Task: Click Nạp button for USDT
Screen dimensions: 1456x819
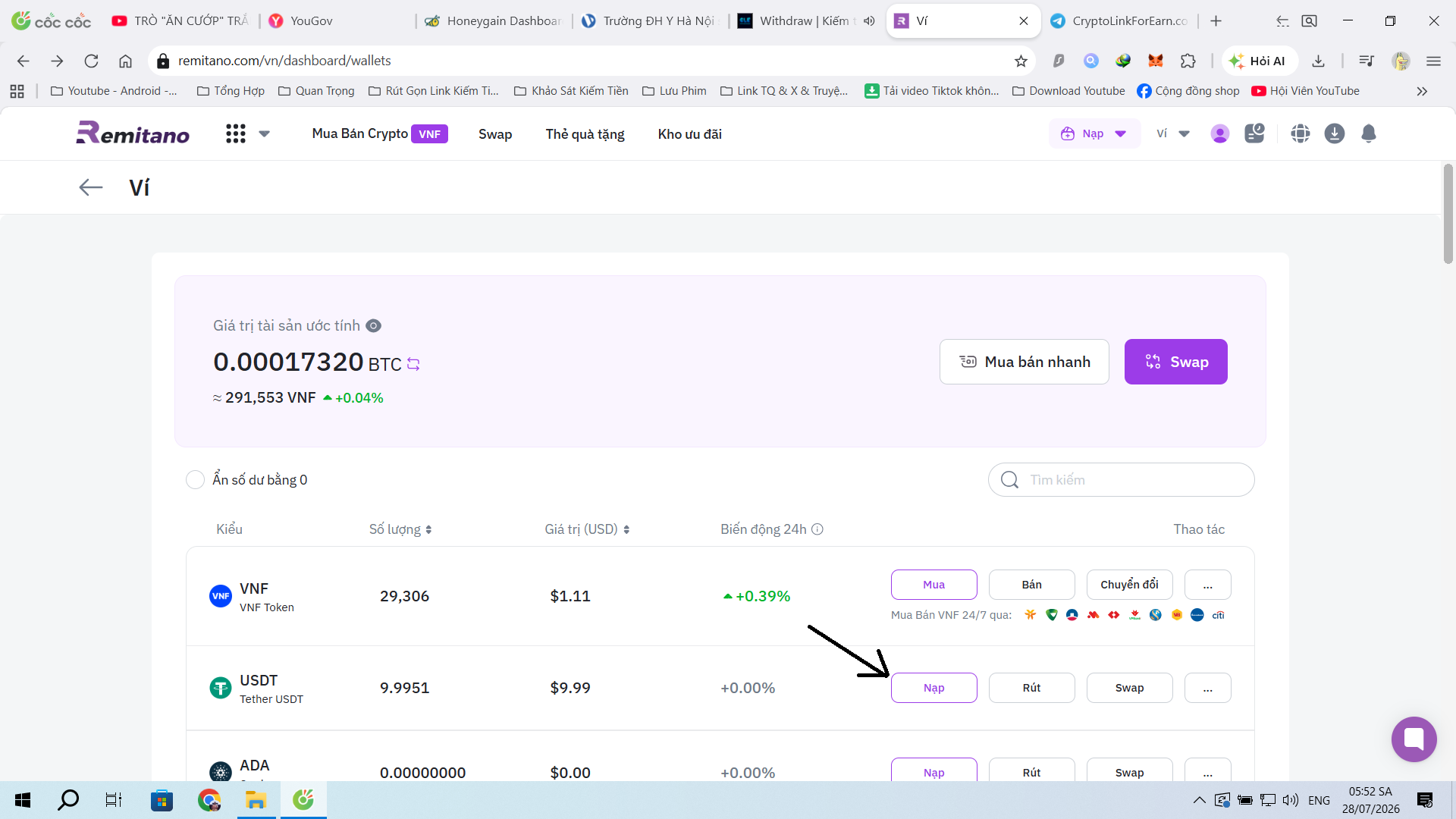Action: [934, 688]
